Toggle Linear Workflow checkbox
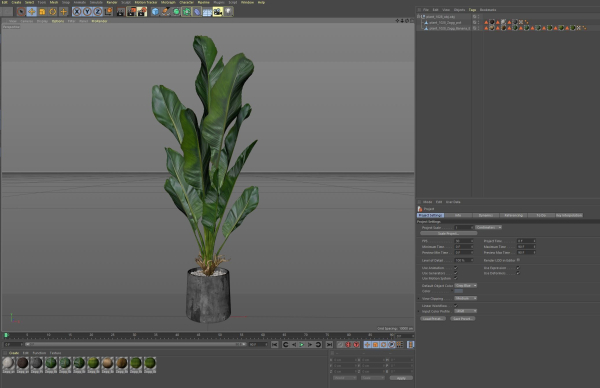 pos(456,306)
